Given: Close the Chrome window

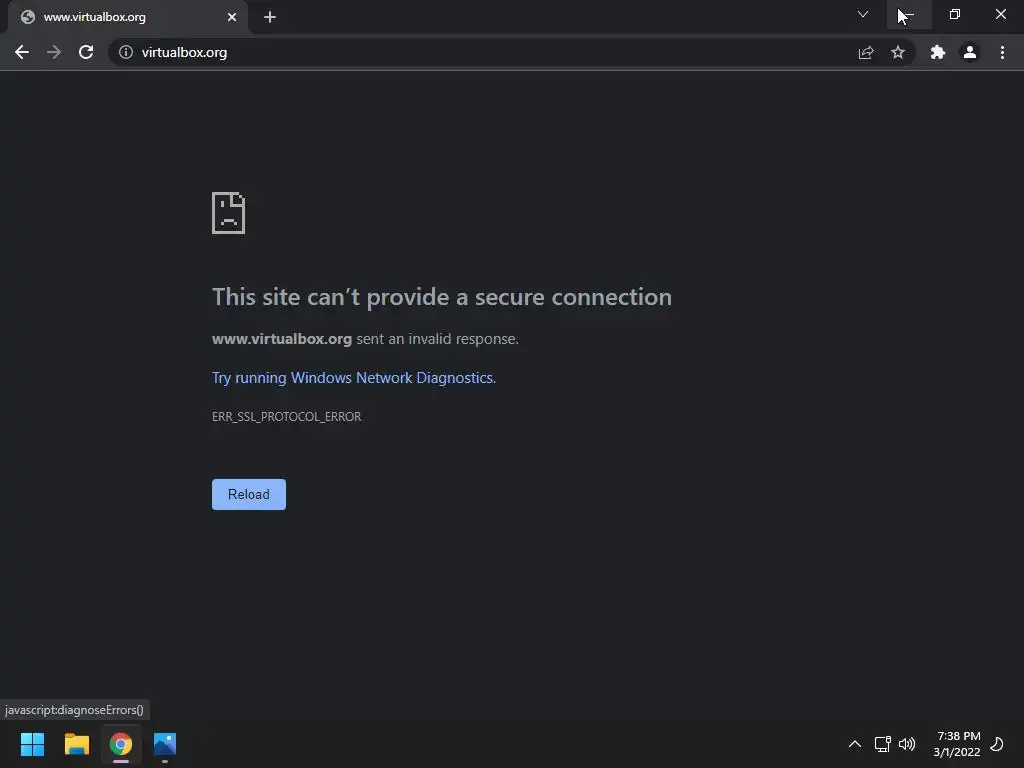Looking at the screenshot, I should [1000, 14].
